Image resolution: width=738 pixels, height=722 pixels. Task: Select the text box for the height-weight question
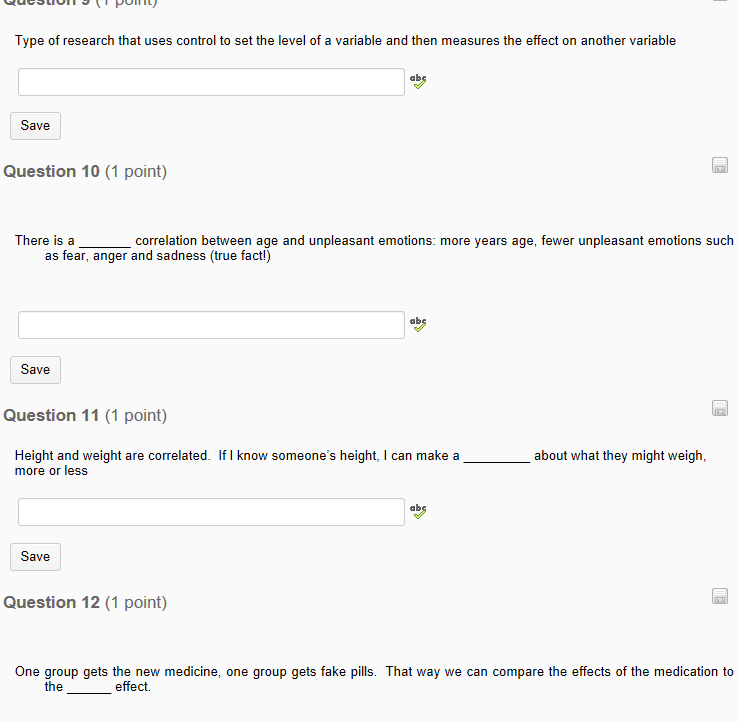pyautogui.click(x=211, y=512)
